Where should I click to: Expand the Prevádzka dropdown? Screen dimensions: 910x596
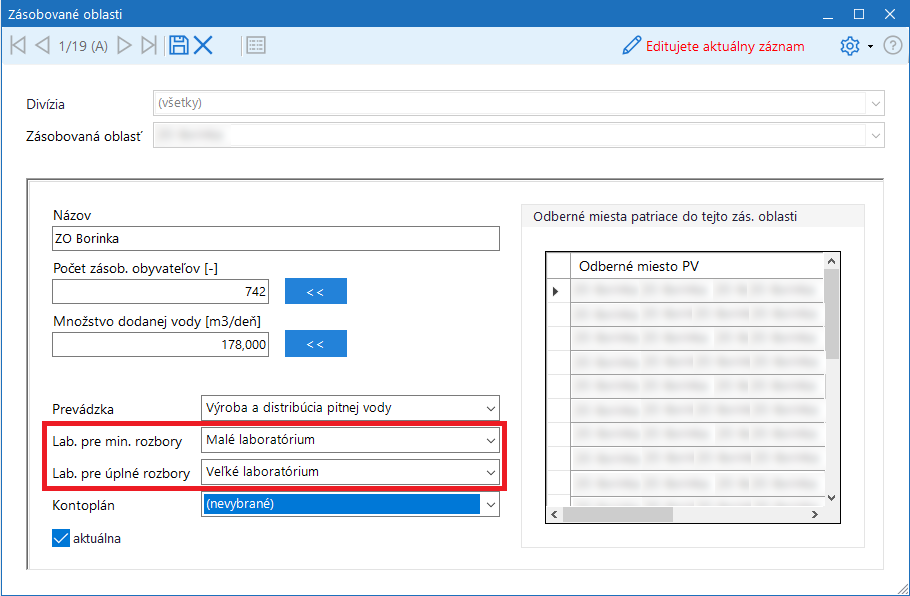click(490, 407)
